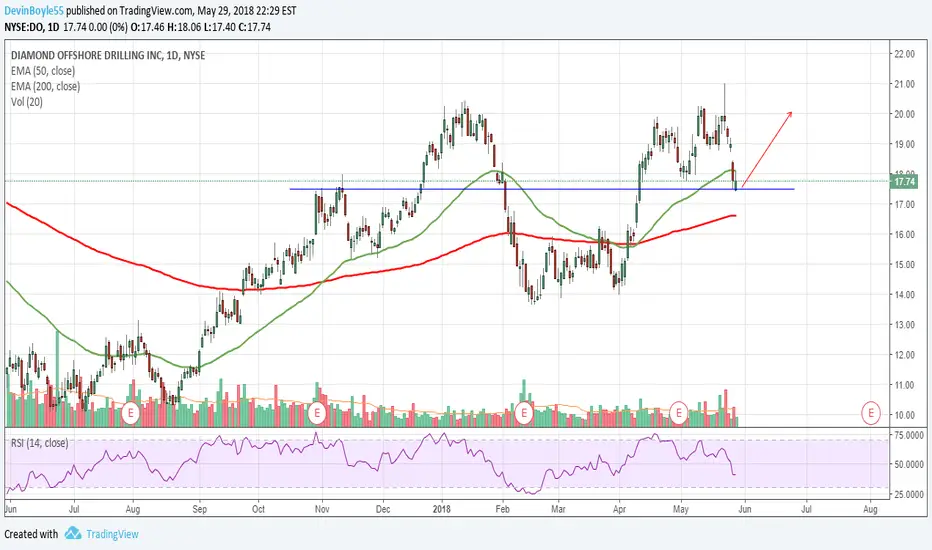Image resolution: width=932 pixels, height=550 pixels.
Task: Click the upcoming earnings marker near August 2018
Action: 871,413
